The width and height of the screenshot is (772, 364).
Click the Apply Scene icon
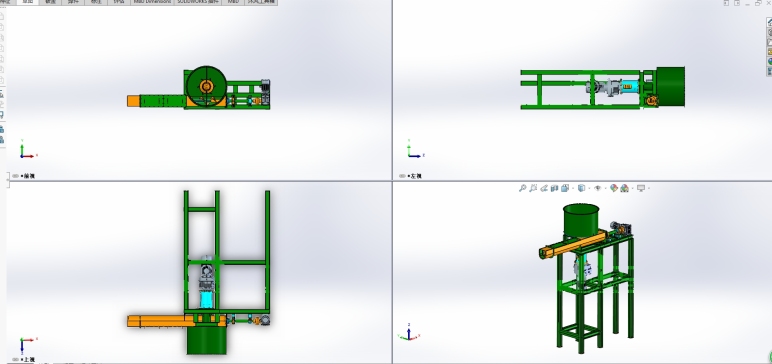(624, 188)
